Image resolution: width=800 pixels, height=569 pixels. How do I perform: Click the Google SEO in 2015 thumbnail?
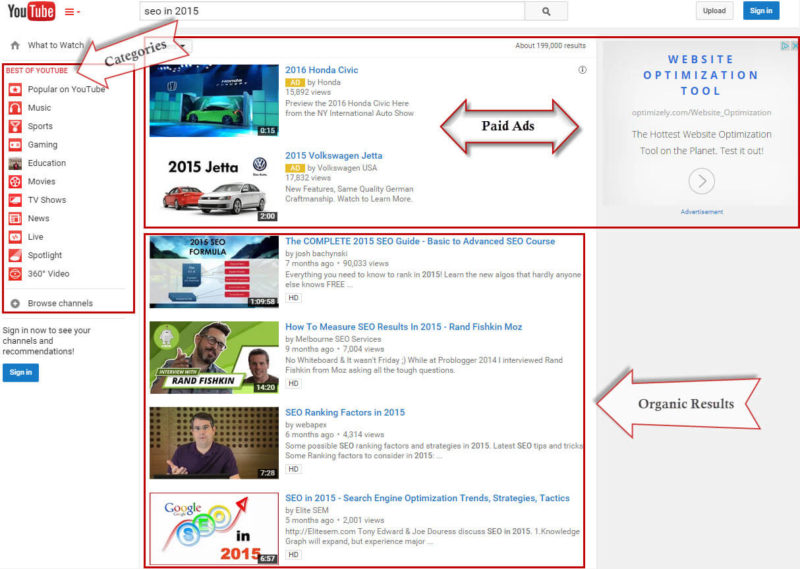214,529
